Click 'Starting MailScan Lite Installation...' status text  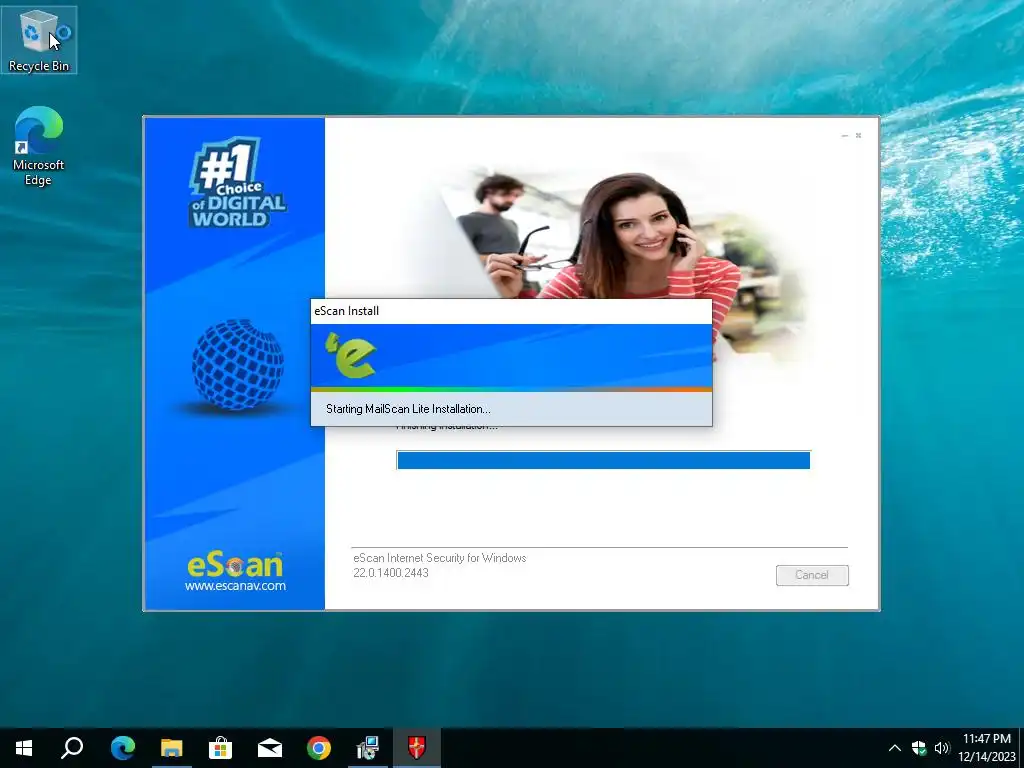(408, 409)
